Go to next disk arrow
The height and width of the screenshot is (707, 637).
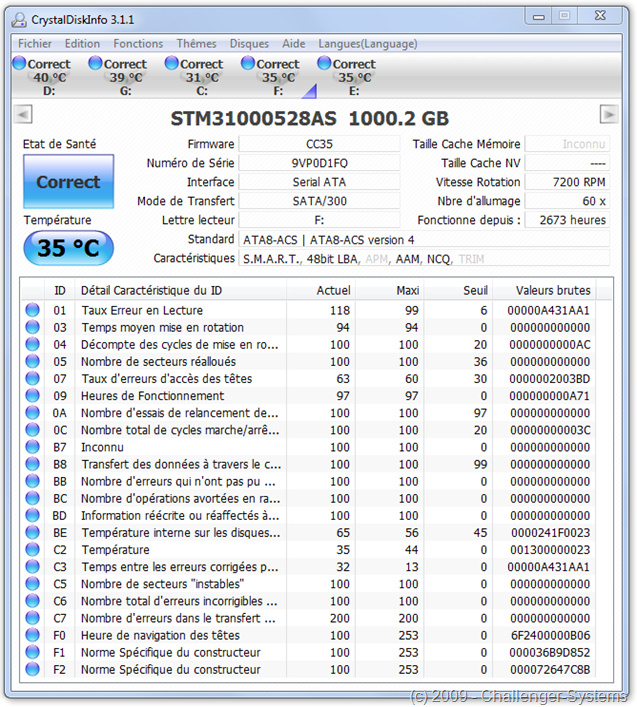pos(609,114)
